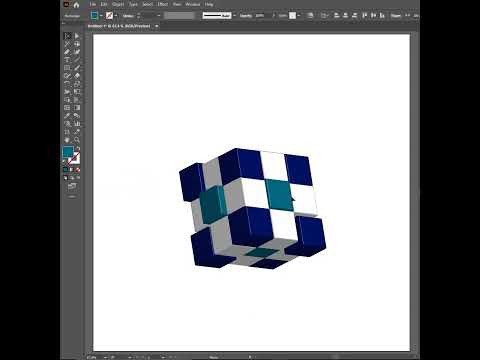Click the Home icon
Image resolution: width=480 pixels, height=360 pixels.
pyautogui.click(x=76, y=5)
